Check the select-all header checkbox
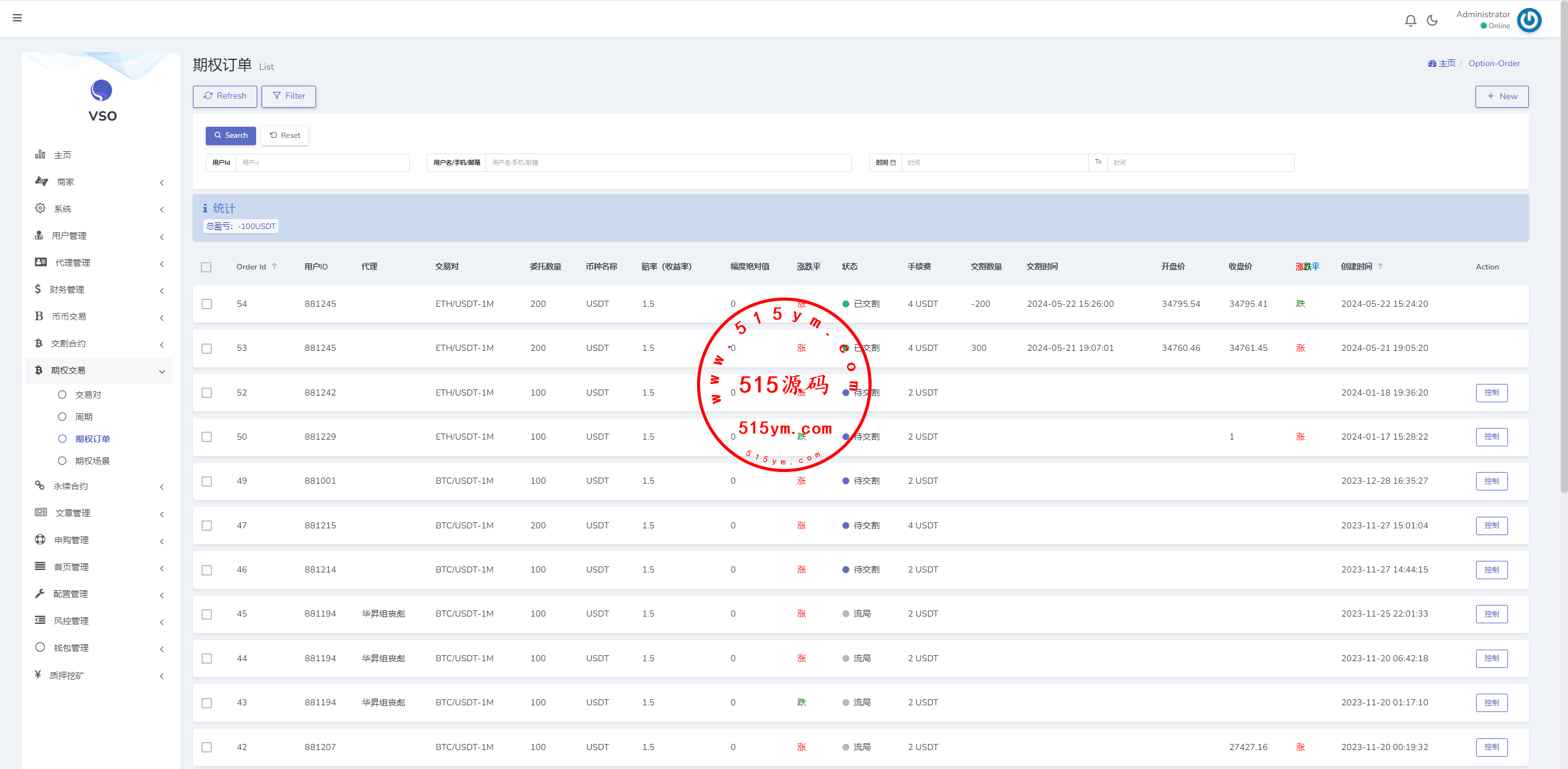Screen dimensions: 1568x769 click(206, 267)
